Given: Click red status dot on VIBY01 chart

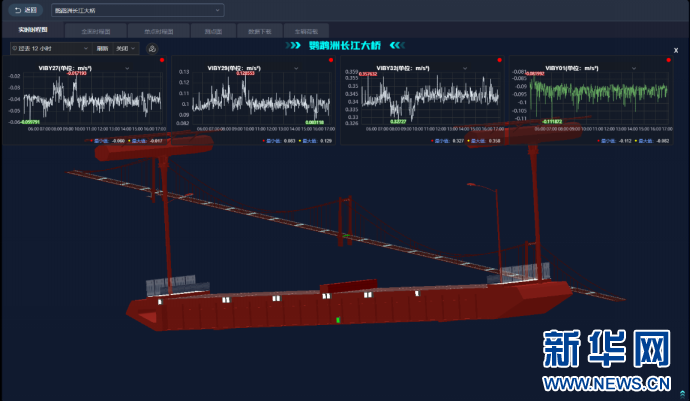Looking at the screenshot, I should (x=666, y=61).
